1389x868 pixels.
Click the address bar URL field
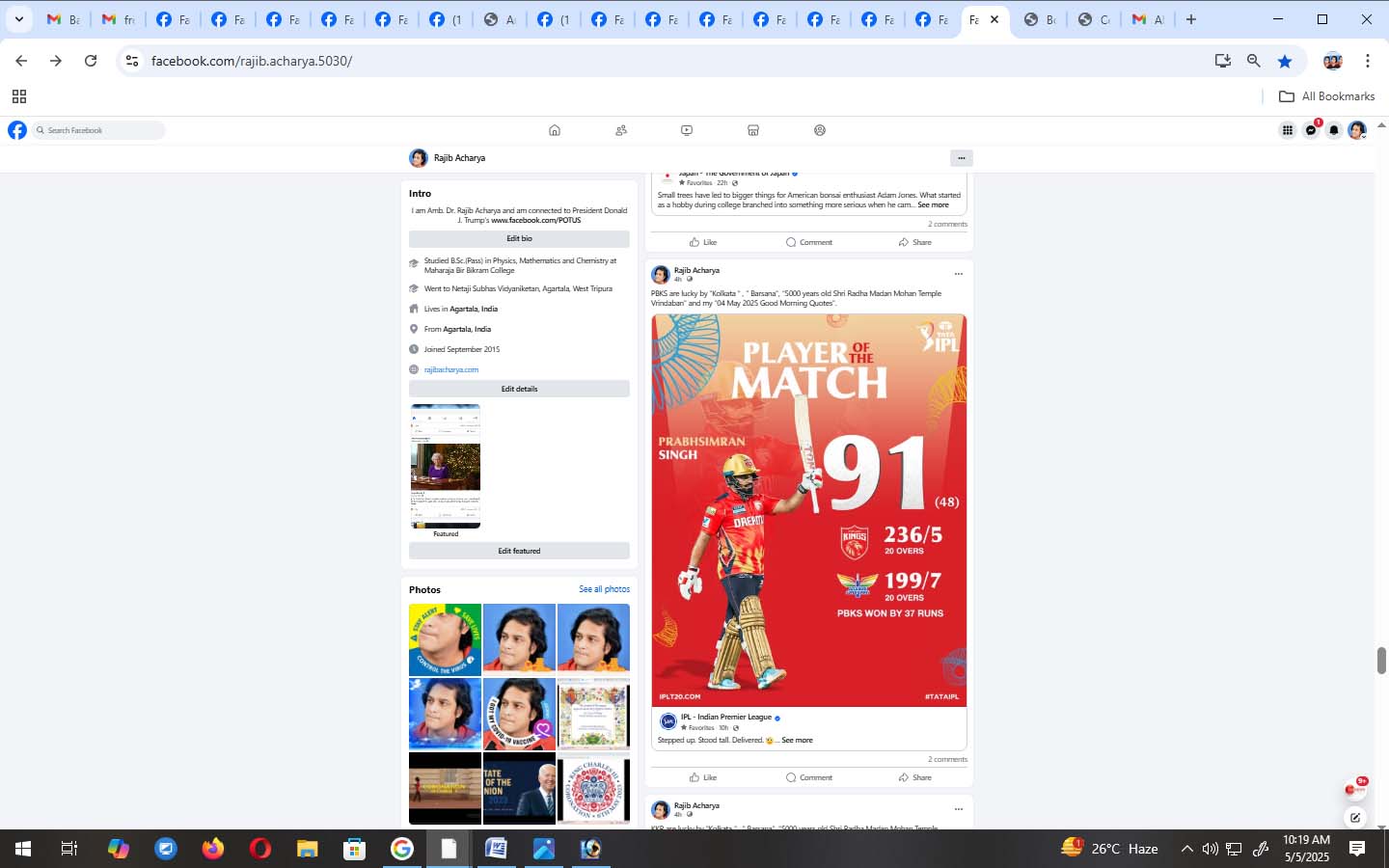675,61
